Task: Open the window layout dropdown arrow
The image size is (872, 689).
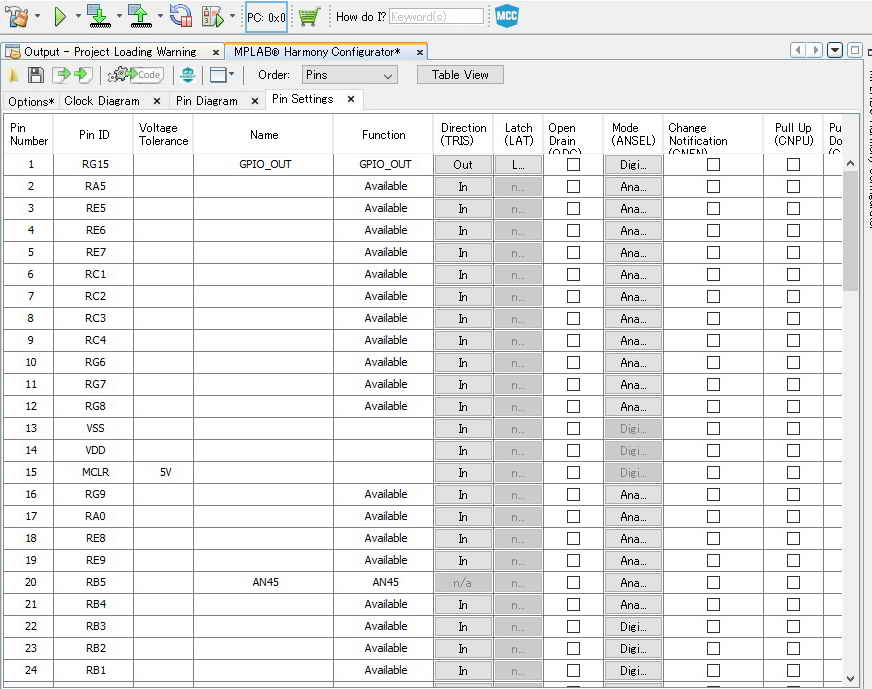Action: point(231,74)
